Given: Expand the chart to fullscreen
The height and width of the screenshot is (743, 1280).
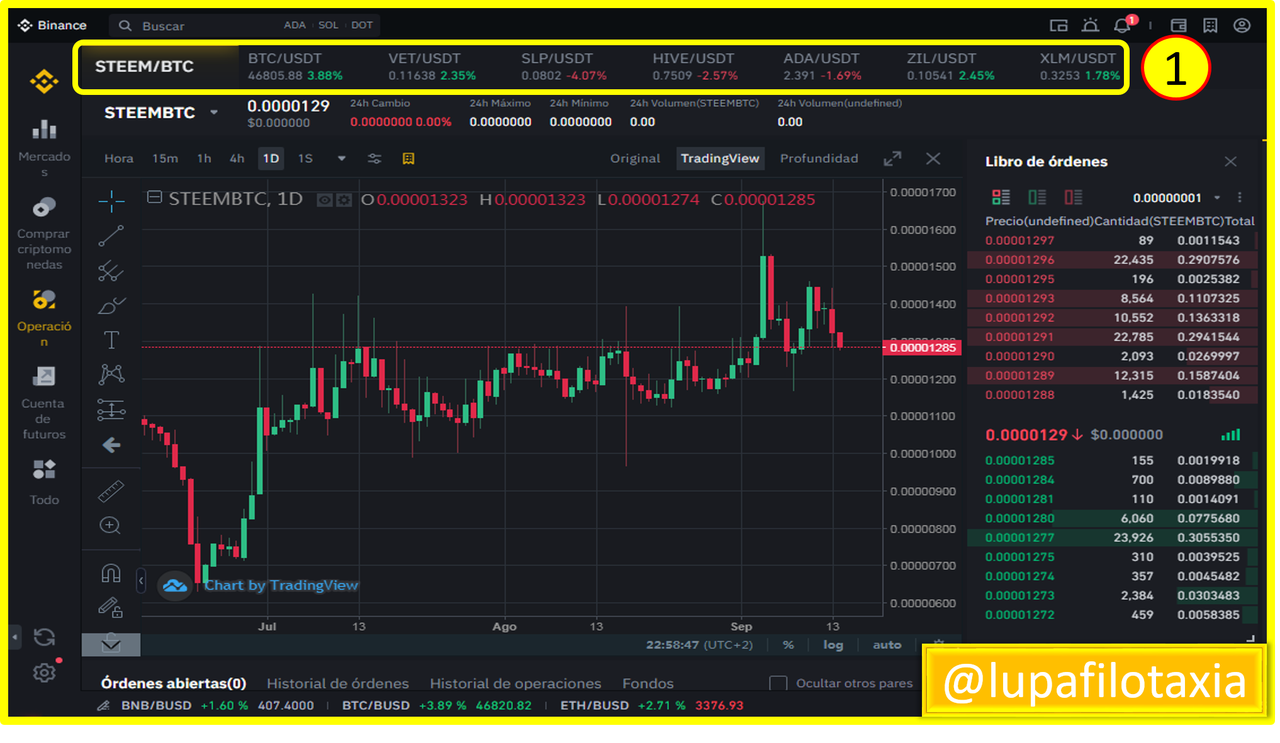Looking at the screenshot, I should pos(892,159).
